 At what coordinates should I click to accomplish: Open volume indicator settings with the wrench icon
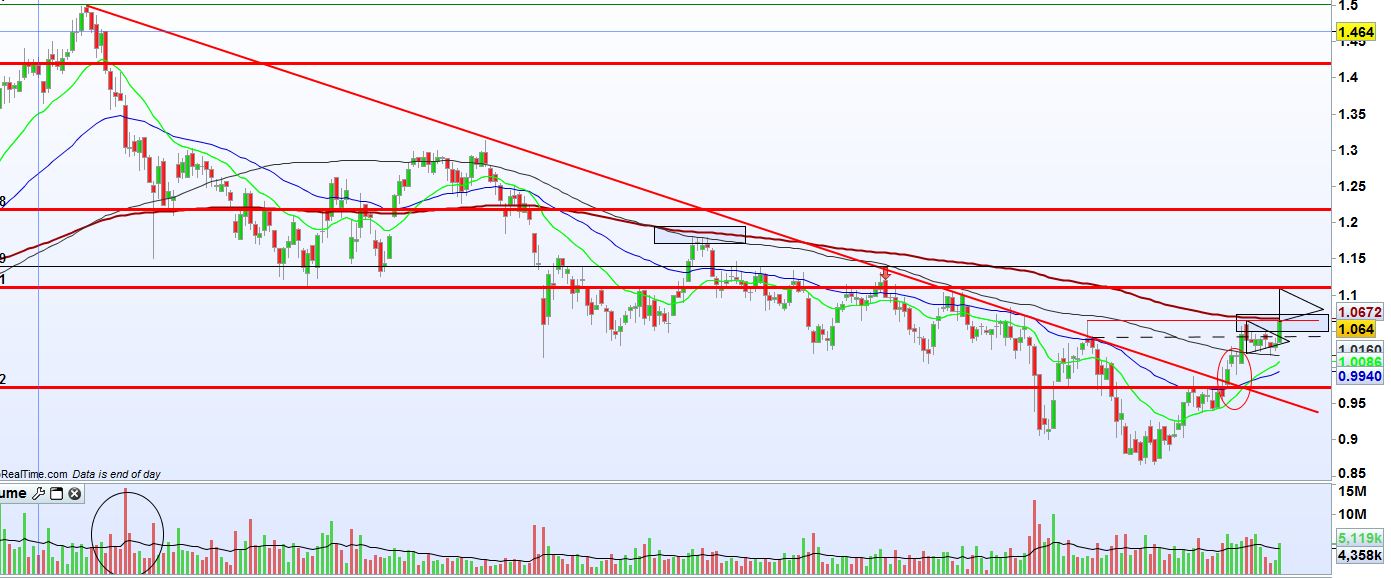pyautogui.click(x=38, y=493)
